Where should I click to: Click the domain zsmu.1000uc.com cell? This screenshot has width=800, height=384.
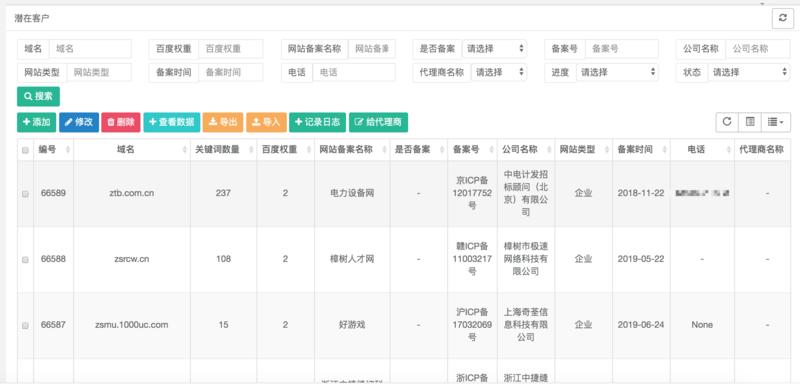click(x=132, y=325)
